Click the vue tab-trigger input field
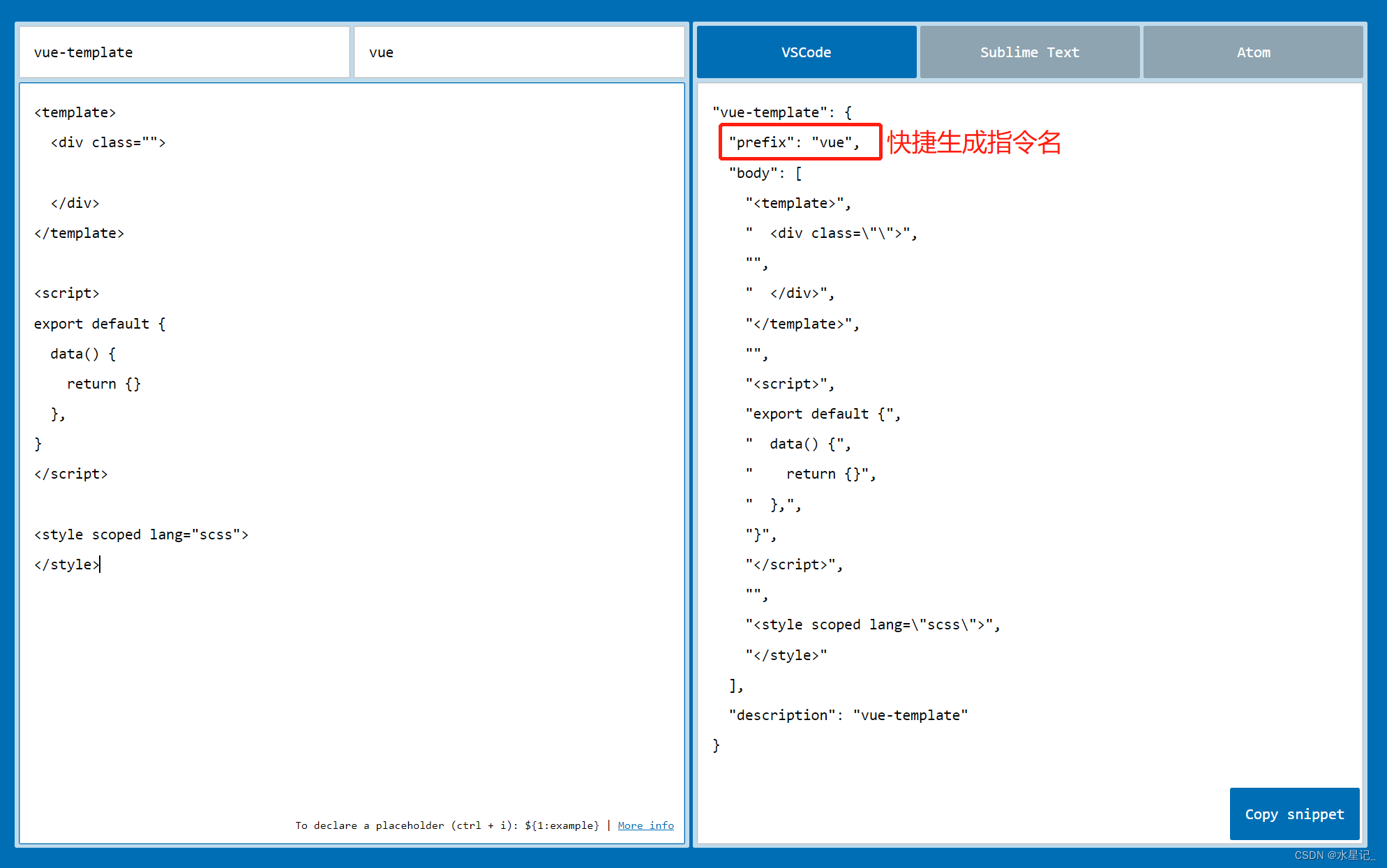Screen dimensions: 1387x868 coord(519,52)
